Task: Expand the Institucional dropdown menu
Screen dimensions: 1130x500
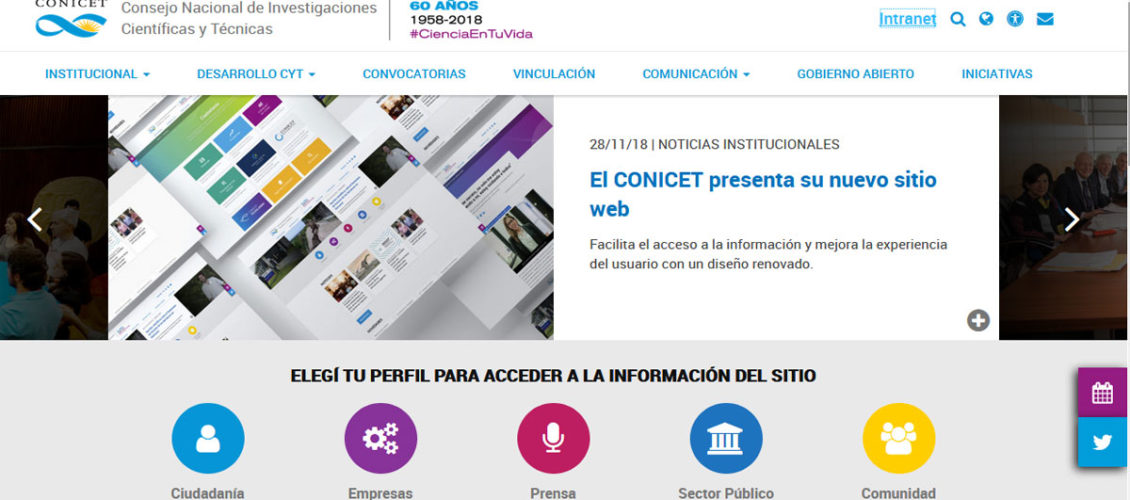Action: [x=97, y=73]
